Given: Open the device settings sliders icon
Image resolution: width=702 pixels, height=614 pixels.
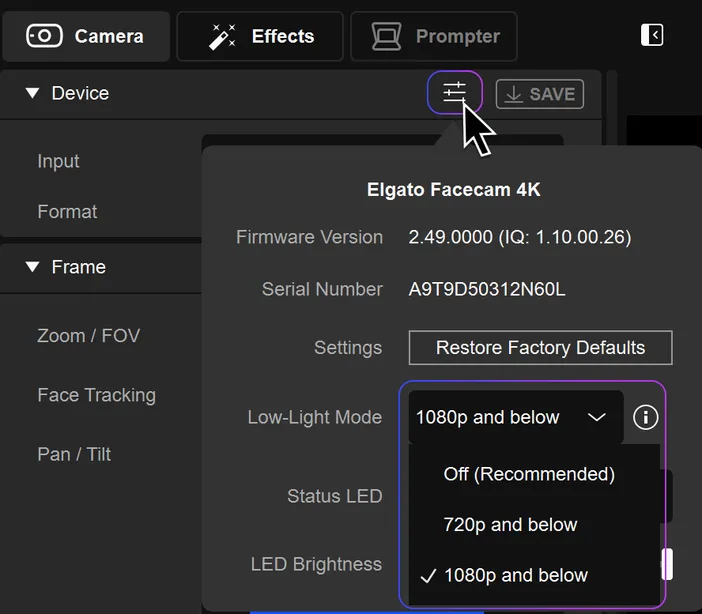Looking at the screenshot, I should point(454,92).
